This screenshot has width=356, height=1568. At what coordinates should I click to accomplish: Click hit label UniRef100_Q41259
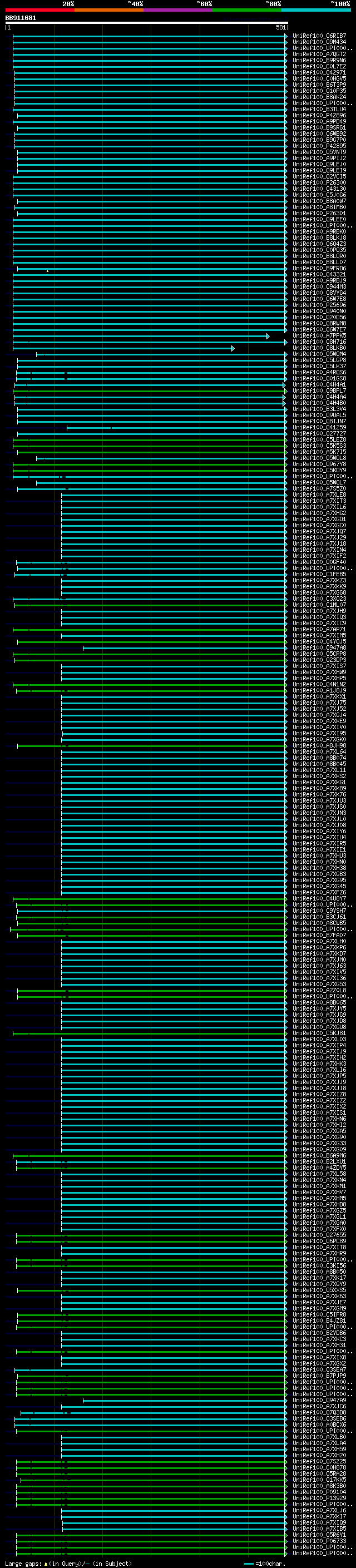coord(319,428)
